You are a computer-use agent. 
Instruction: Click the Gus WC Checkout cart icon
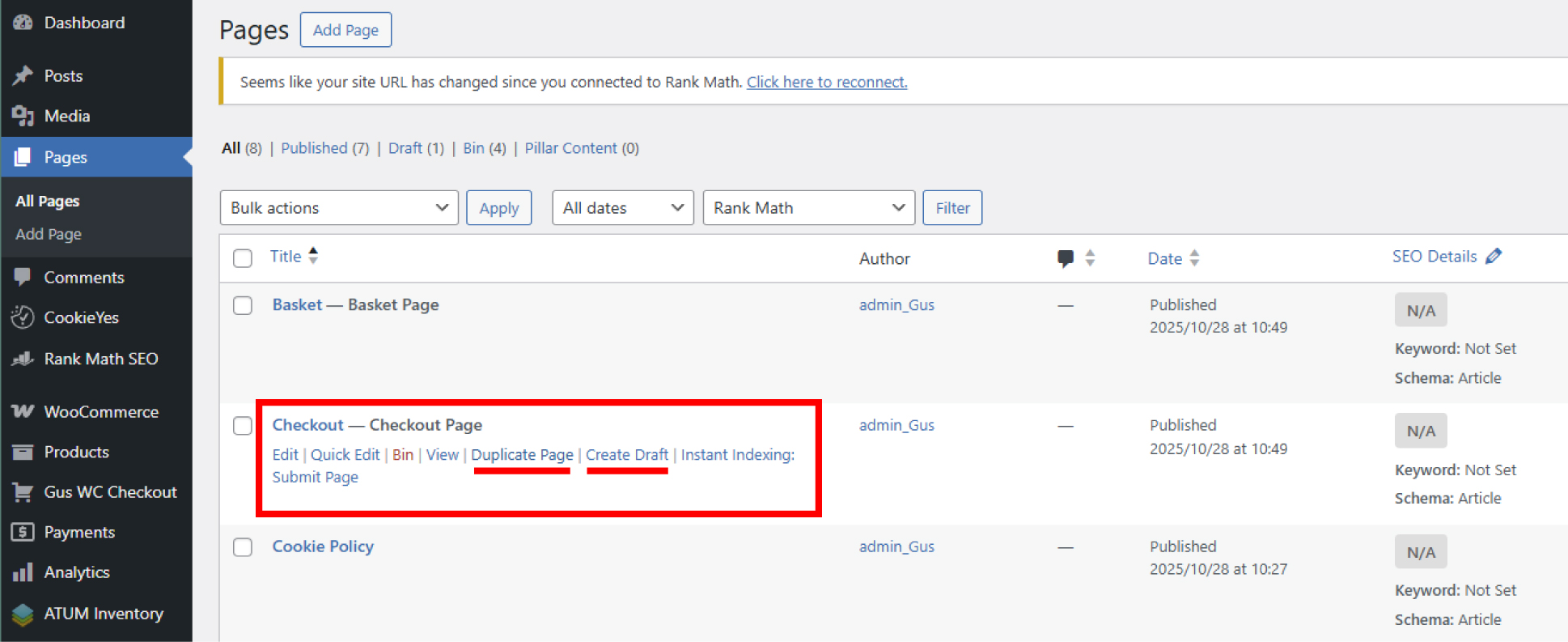pyautogui.click(x=23, y=492)
